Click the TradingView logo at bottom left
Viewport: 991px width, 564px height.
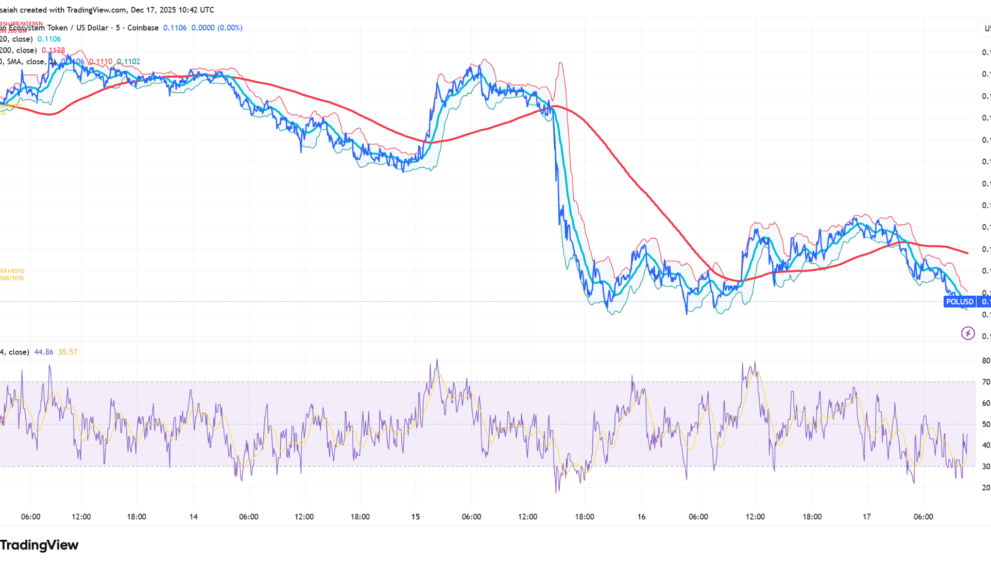[x=38, y=546]
